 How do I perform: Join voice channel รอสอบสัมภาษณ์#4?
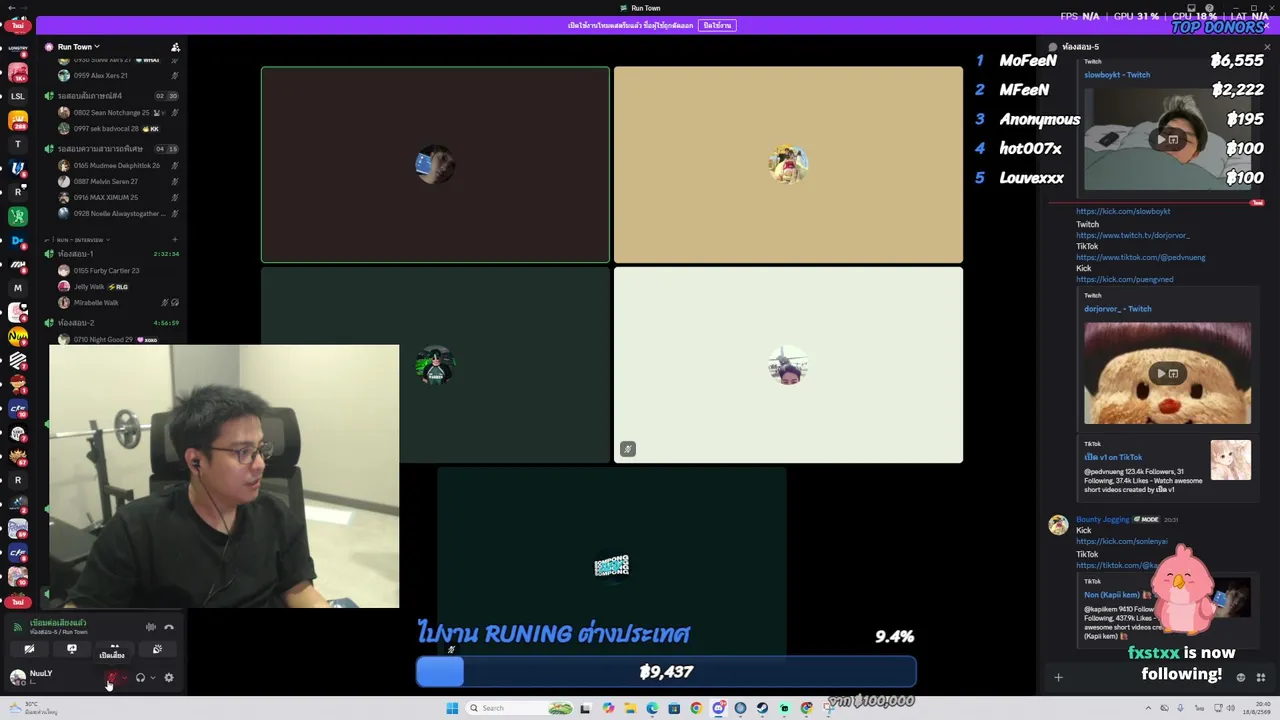pos(90,96)
